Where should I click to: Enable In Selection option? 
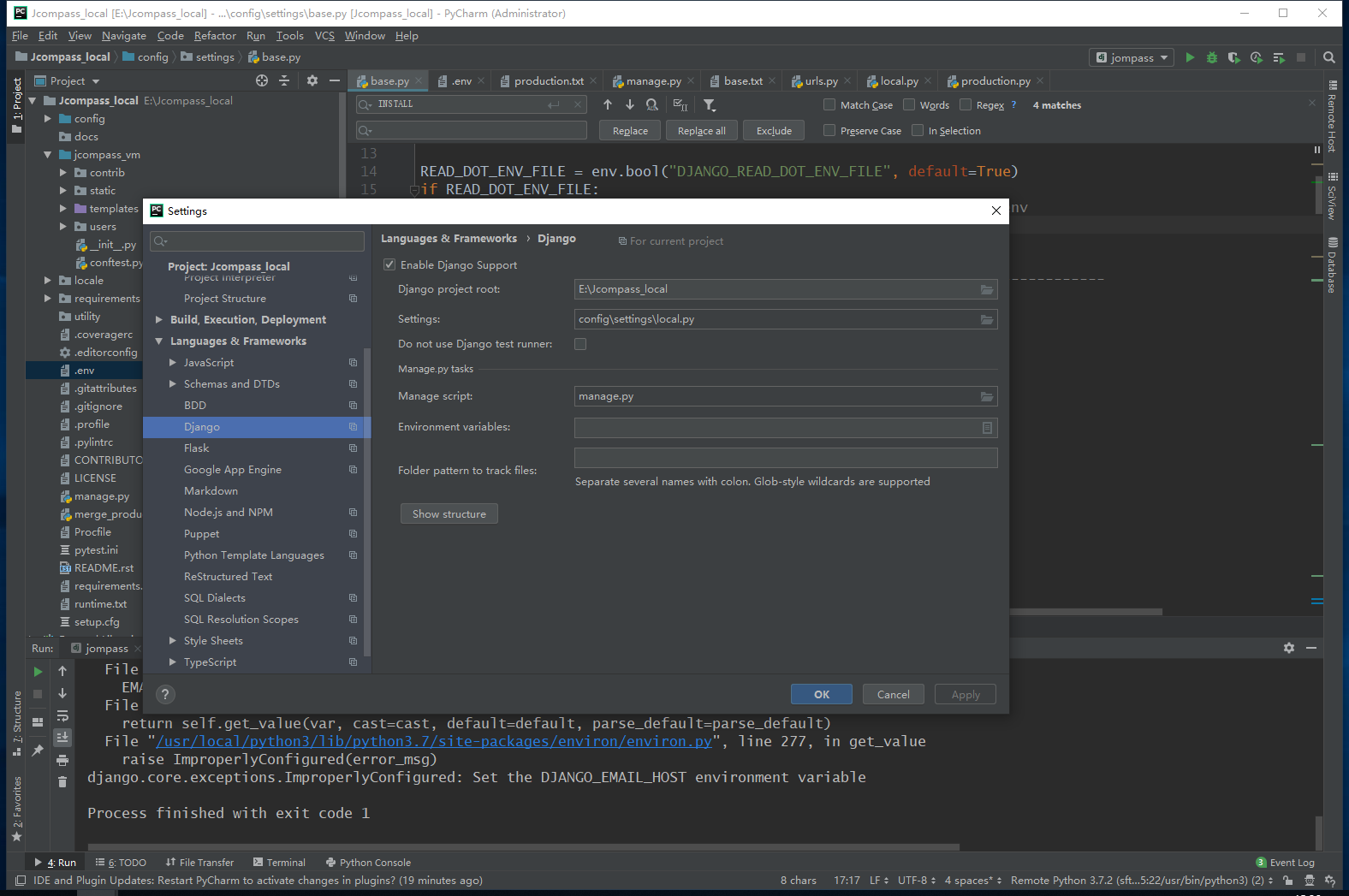tap(918, 130)
